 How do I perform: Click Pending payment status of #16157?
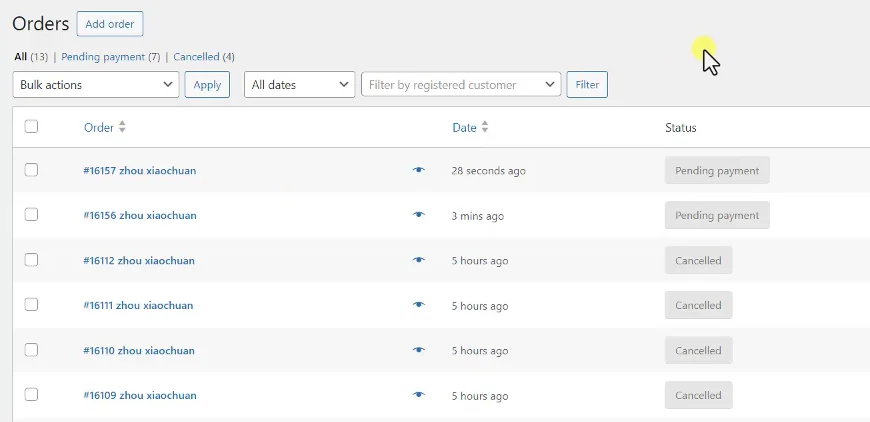pyautogui.click(x=717, y=171)
